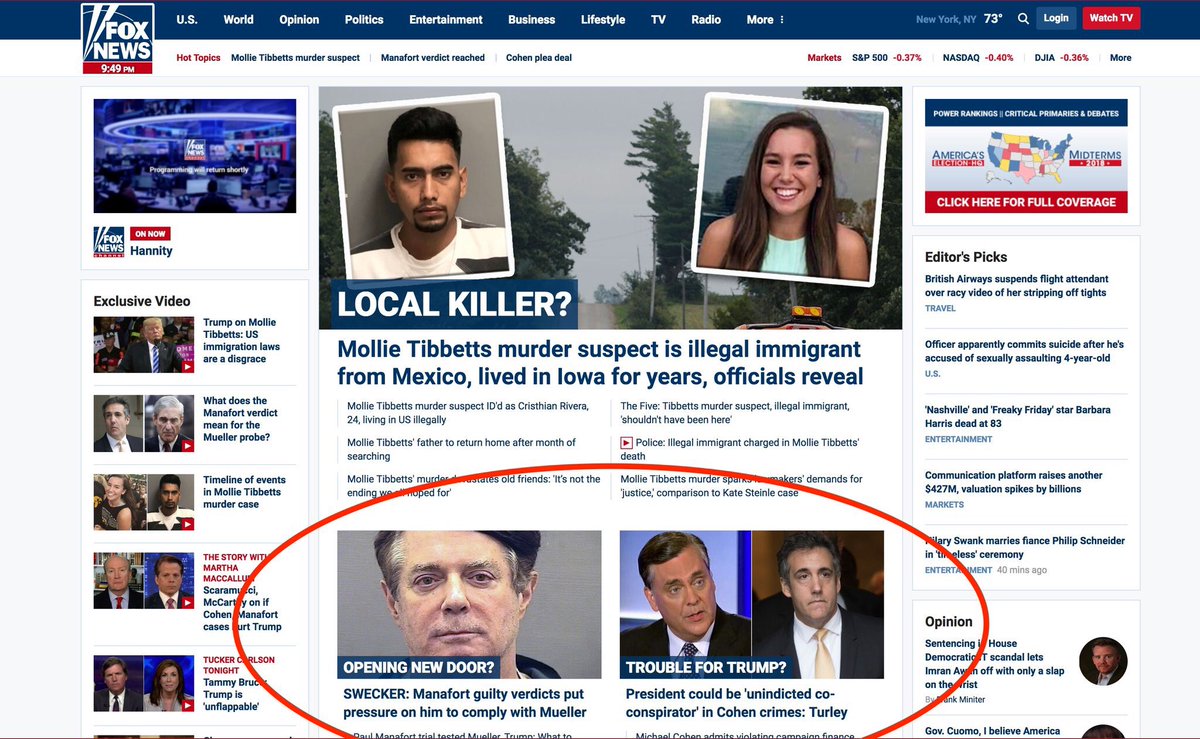This screenshot has height=739, width=1200.
Task: Open Mollie Tibbetts murder suspect hot topic
Action: (x=295, y=58)
